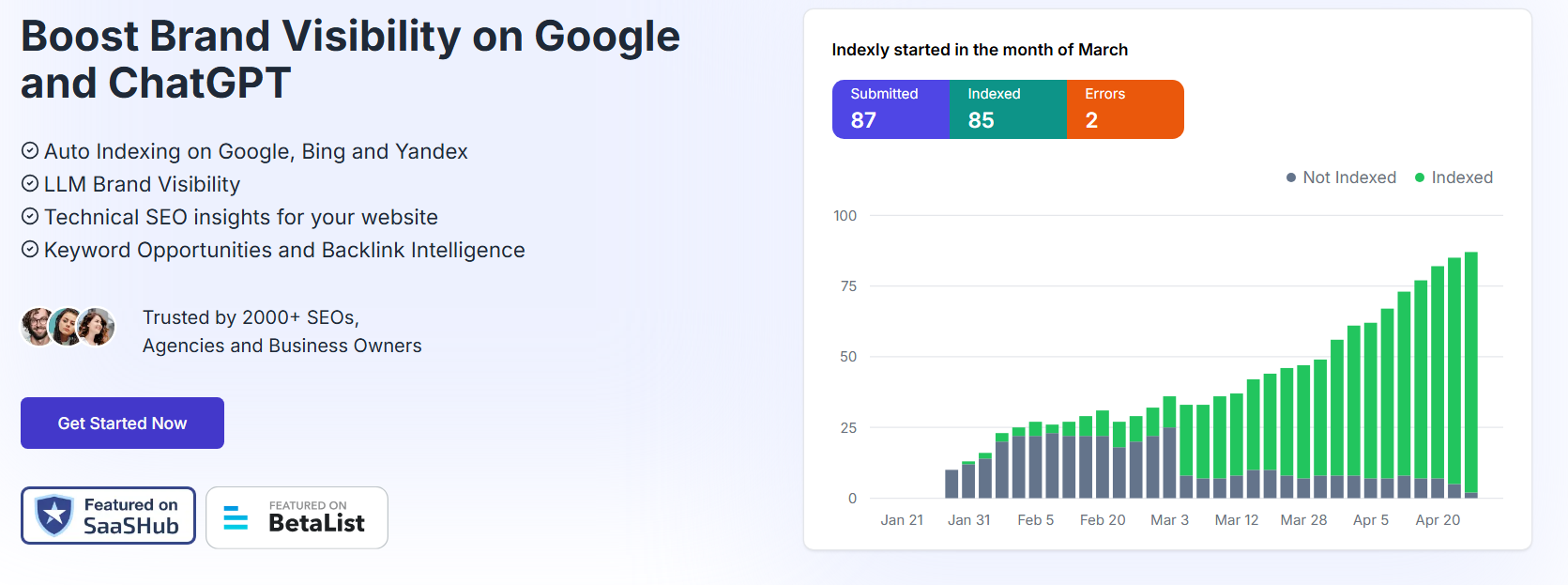This screenshot has height=585, width=1568.
Task: Click the Mar 28 axis label
Action: pos(1304,519)
